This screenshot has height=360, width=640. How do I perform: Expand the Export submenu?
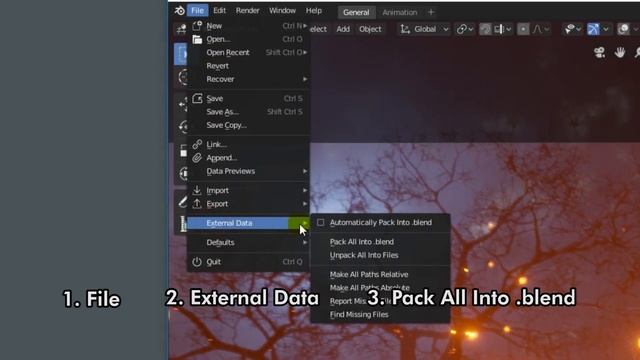click(248, 204)
